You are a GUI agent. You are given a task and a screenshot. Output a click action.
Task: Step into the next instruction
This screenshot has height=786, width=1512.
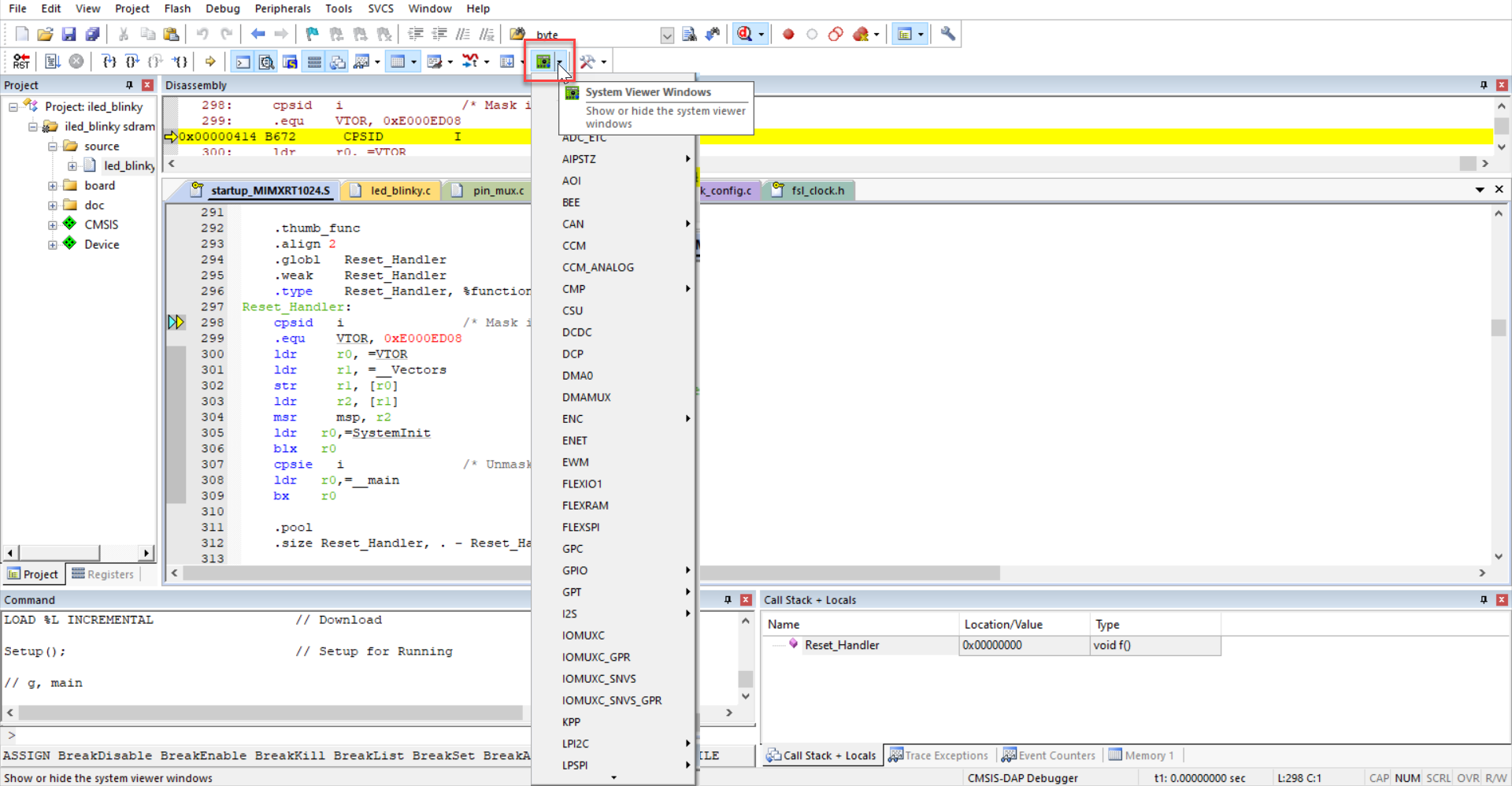108,61
